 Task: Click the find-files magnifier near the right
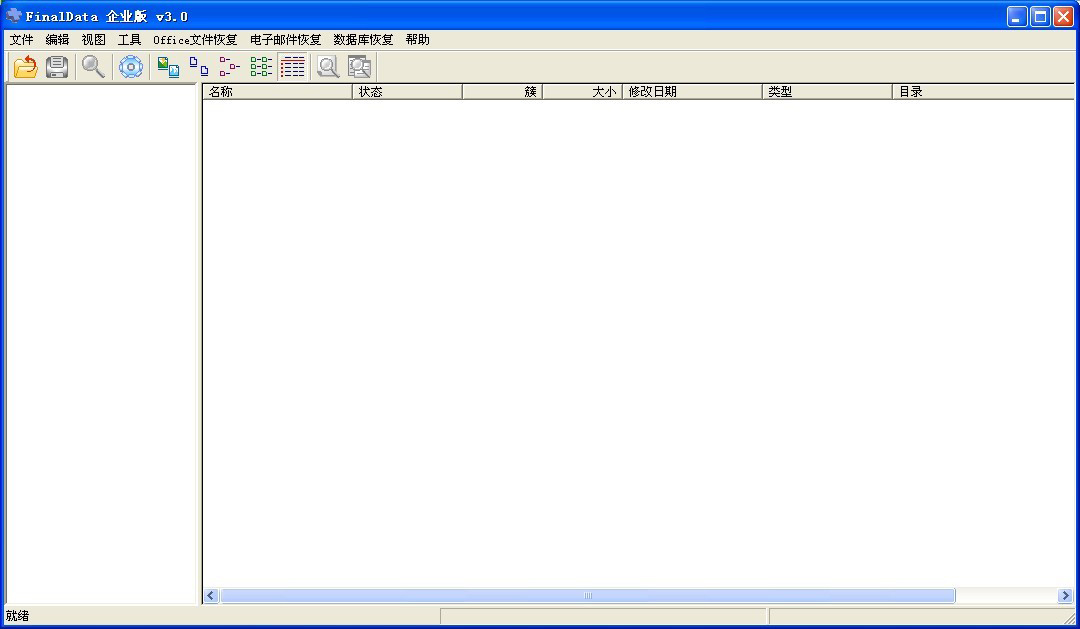pyautogui.click(x=327, y=66)
